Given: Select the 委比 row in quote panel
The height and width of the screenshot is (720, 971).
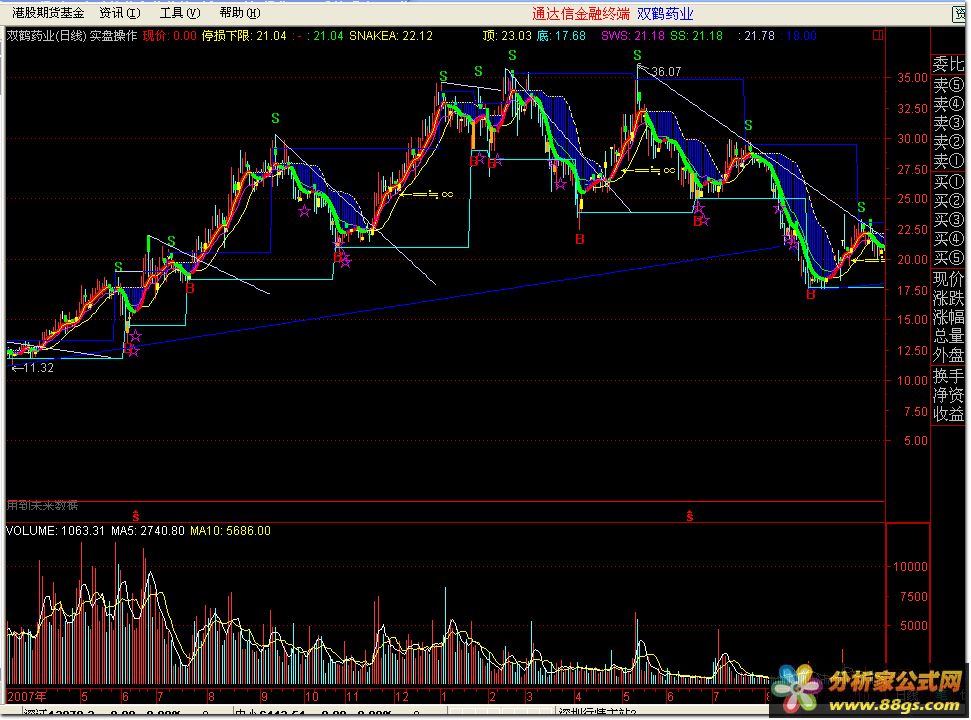Looking at the screenshot, I should coord(948,64).
